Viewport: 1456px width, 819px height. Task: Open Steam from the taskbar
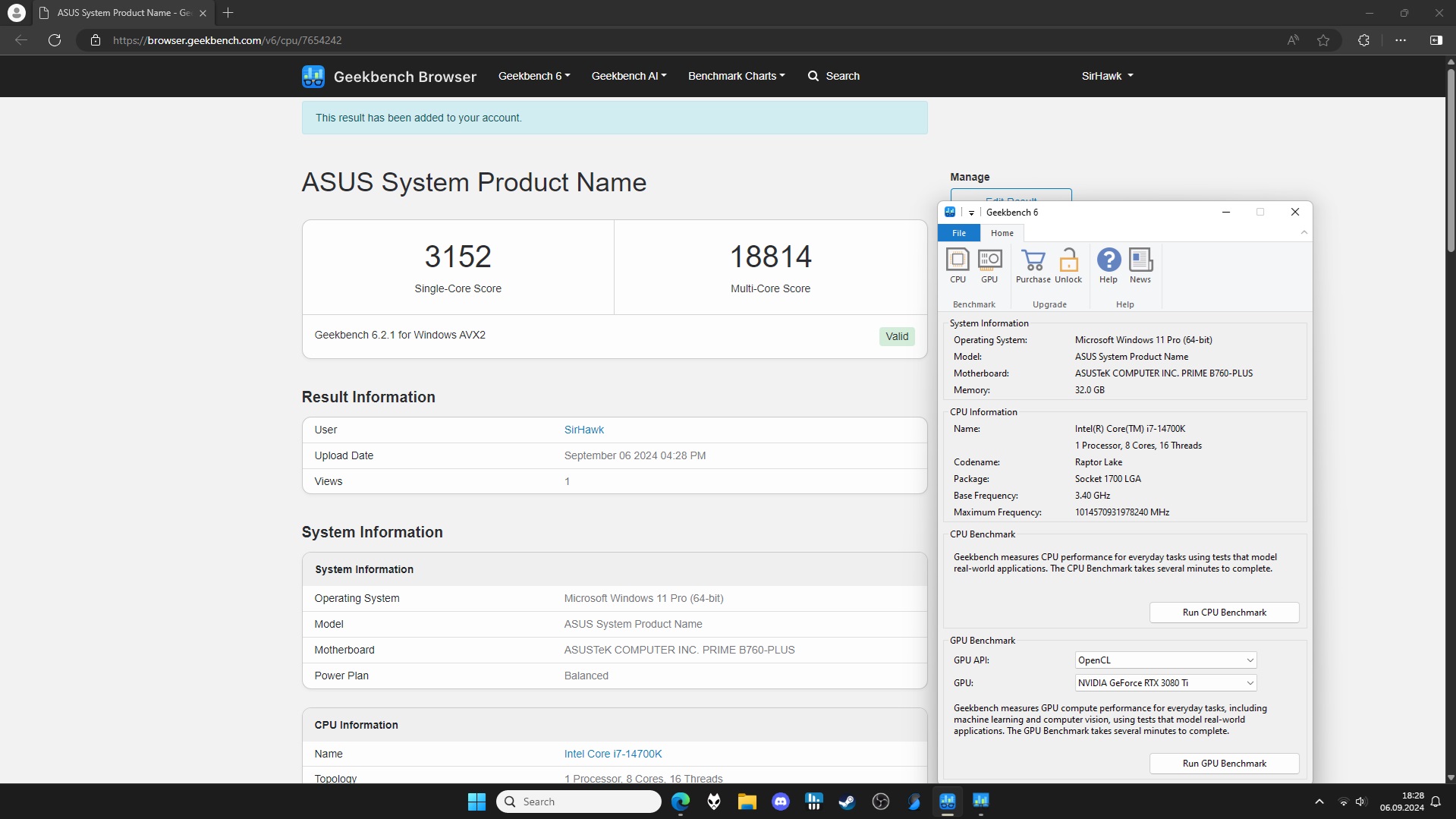[x=847, y=802]
